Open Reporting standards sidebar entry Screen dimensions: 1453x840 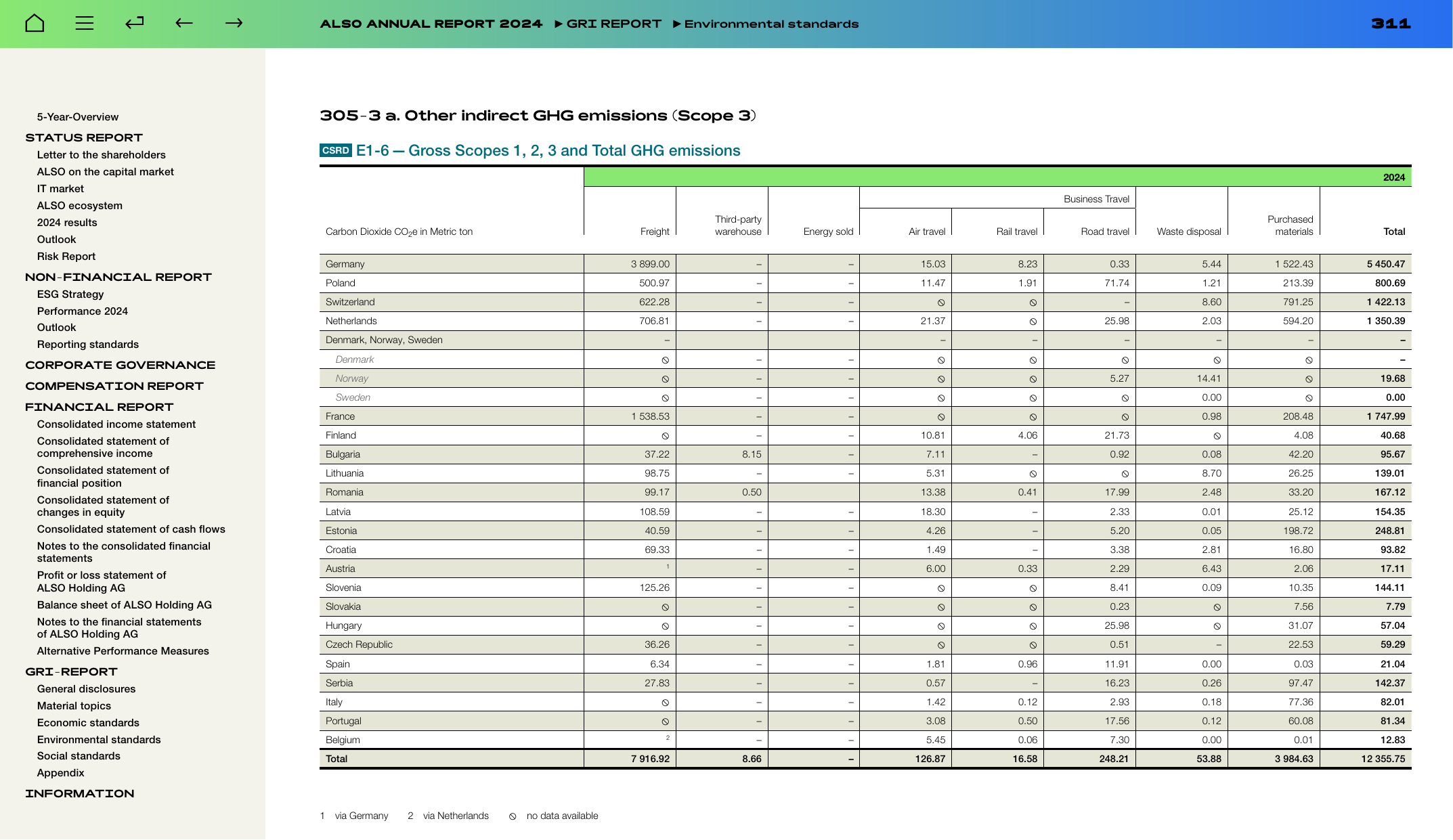[x=88, y=345]
